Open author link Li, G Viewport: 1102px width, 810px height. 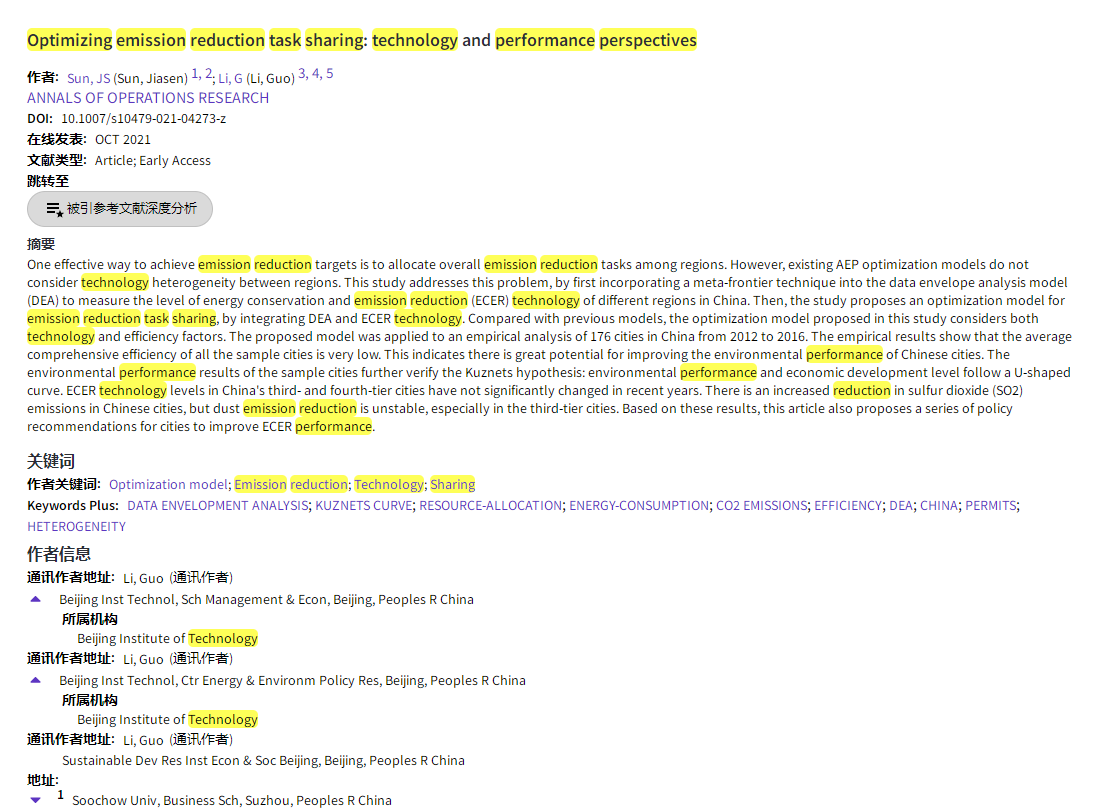coord(230,78)
